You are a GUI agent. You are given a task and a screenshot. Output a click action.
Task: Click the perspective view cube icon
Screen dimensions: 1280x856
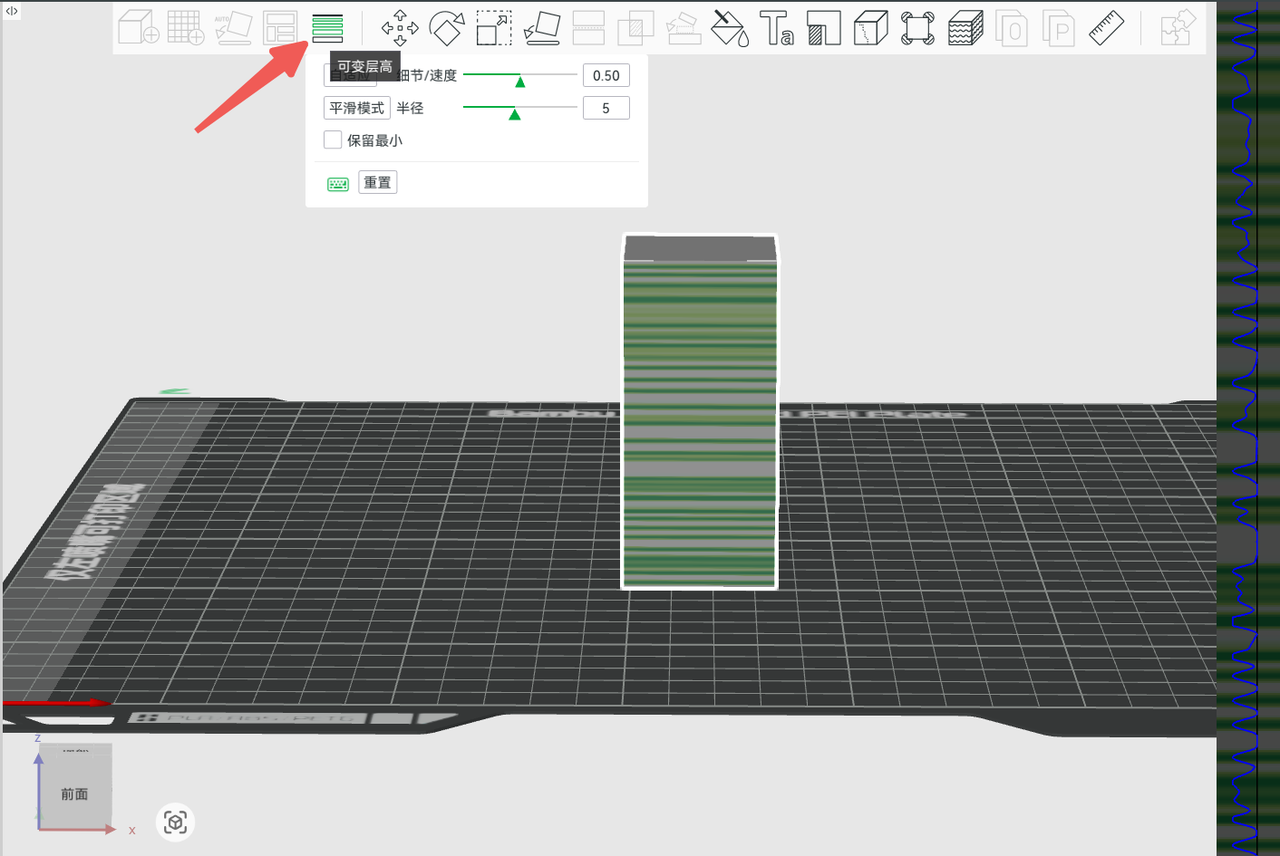175,823
